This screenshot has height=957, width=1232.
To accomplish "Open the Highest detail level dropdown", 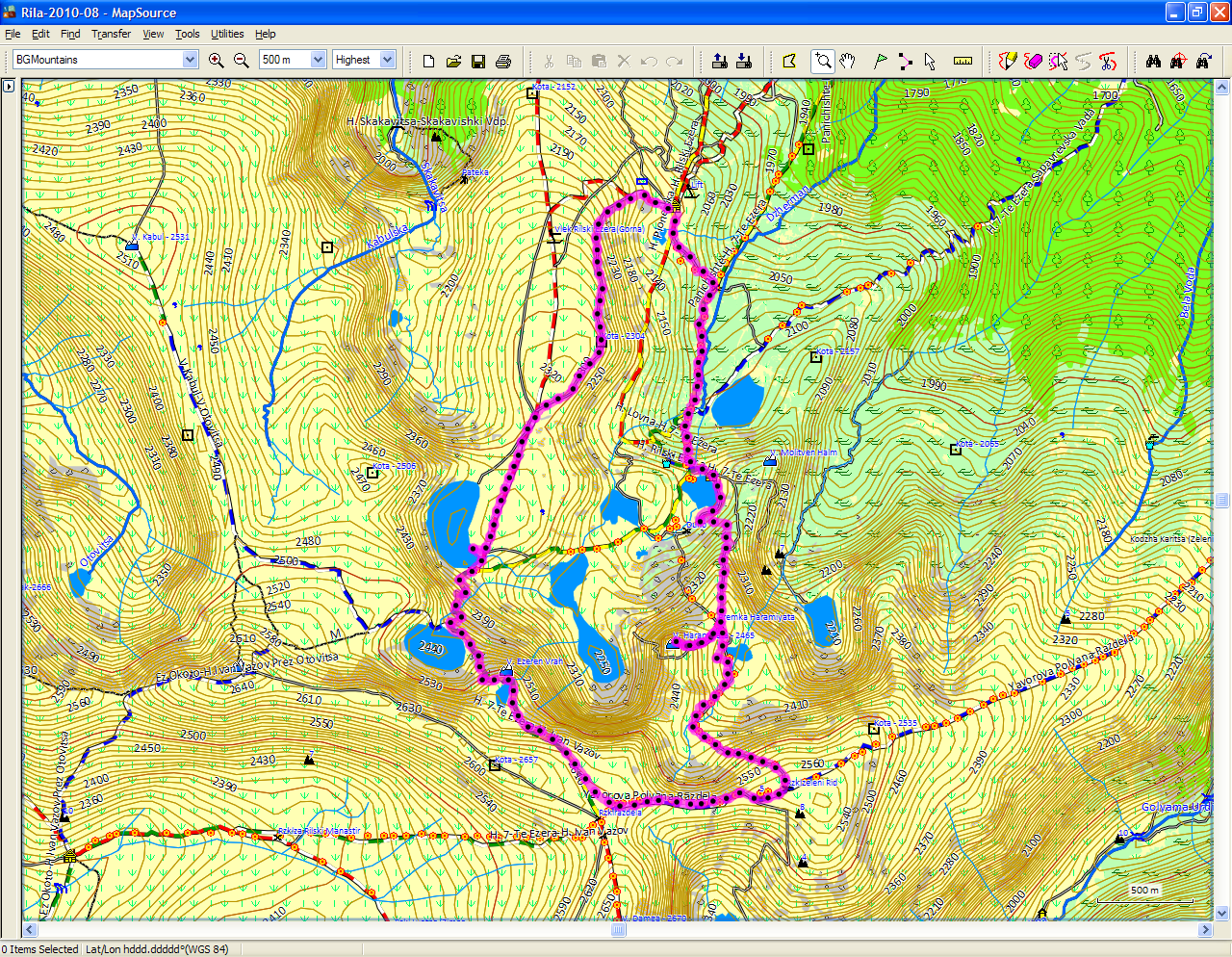I will (387, 60).
